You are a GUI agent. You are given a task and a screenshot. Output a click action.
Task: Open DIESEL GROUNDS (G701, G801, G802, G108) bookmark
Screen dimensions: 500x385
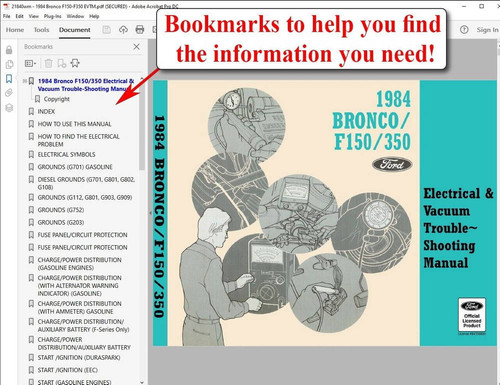(86, 183)
